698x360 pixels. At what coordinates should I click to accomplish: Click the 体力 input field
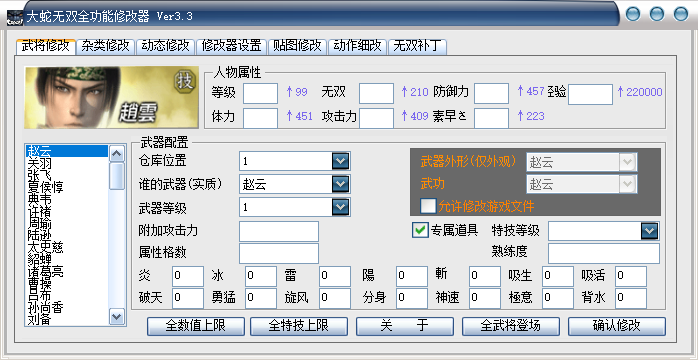(x=260, y=118)
